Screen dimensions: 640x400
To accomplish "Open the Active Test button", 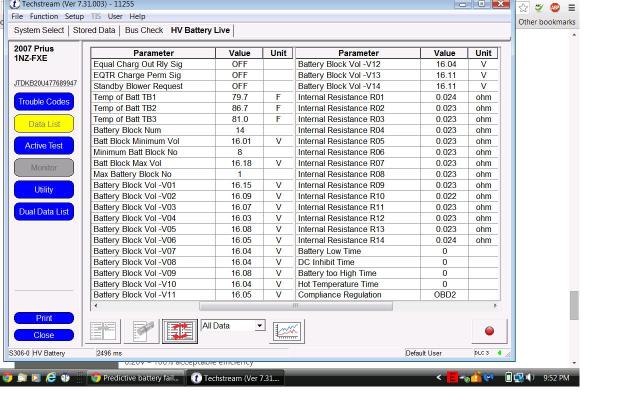I will [44, 146].
